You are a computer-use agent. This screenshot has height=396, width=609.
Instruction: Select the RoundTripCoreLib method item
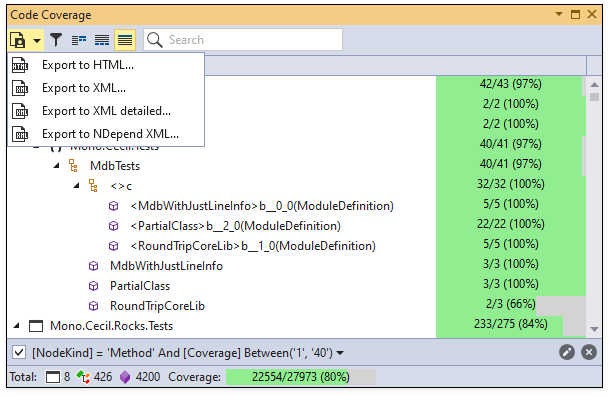click(x=157, y=306)
